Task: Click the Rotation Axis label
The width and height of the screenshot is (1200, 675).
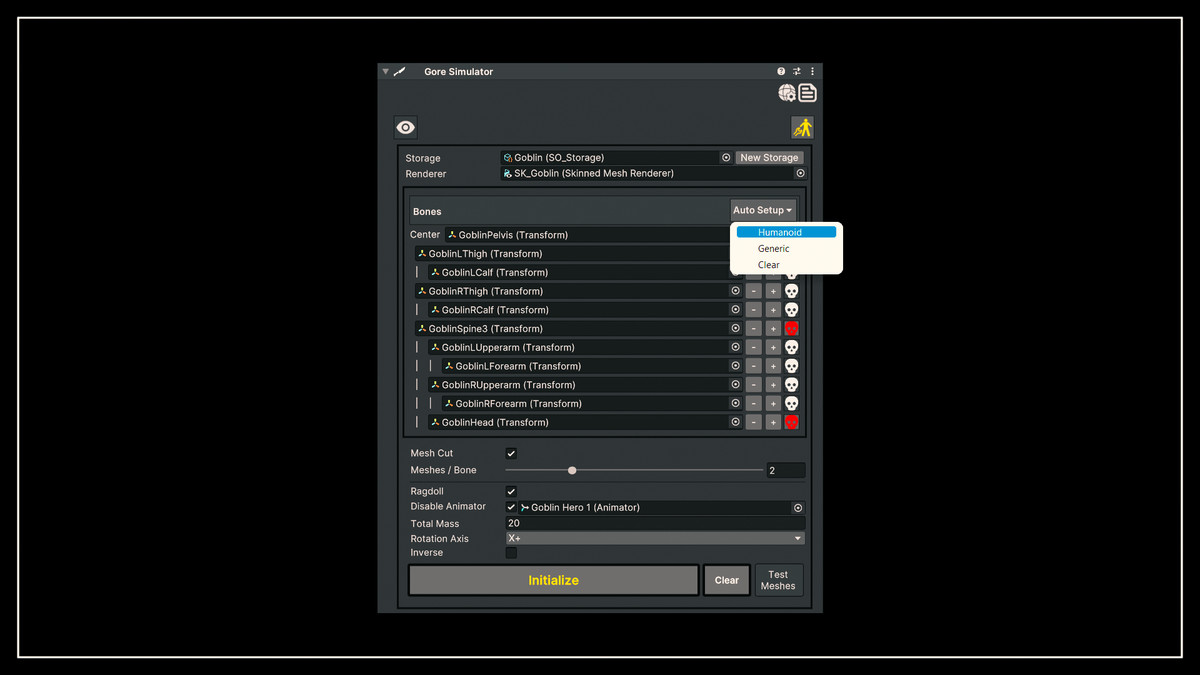Action: (x=439, y=539)
